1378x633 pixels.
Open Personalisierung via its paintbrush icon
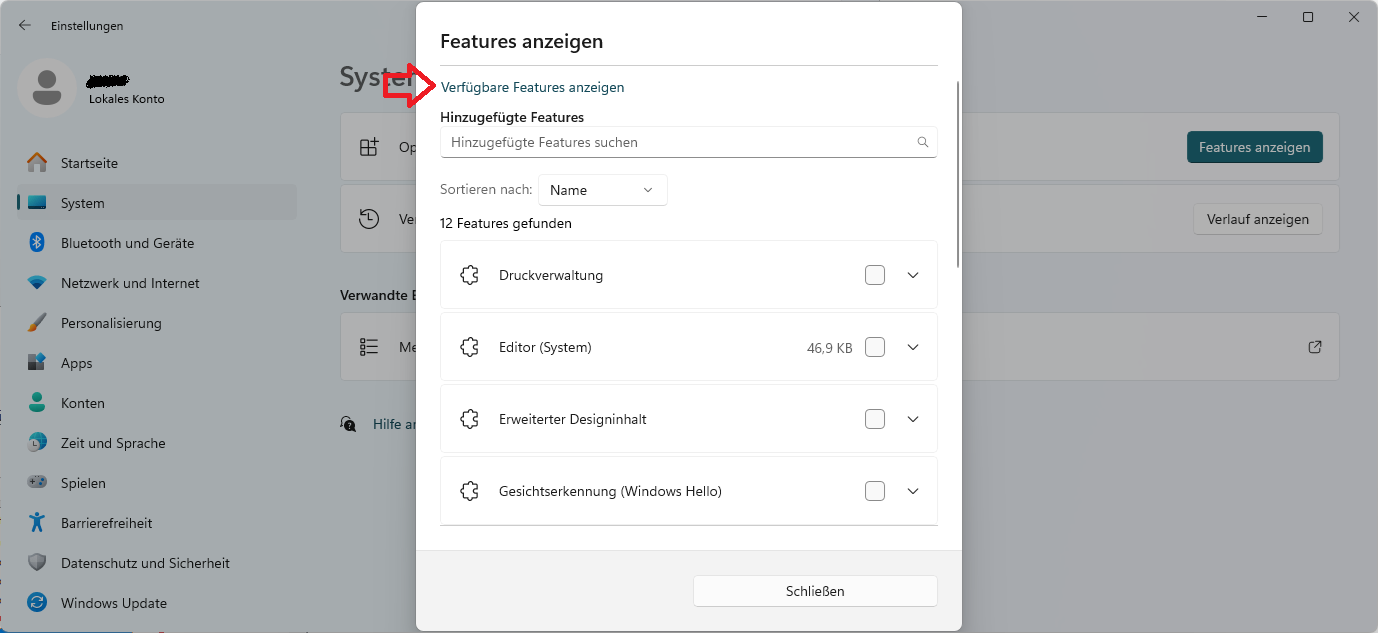35,322
